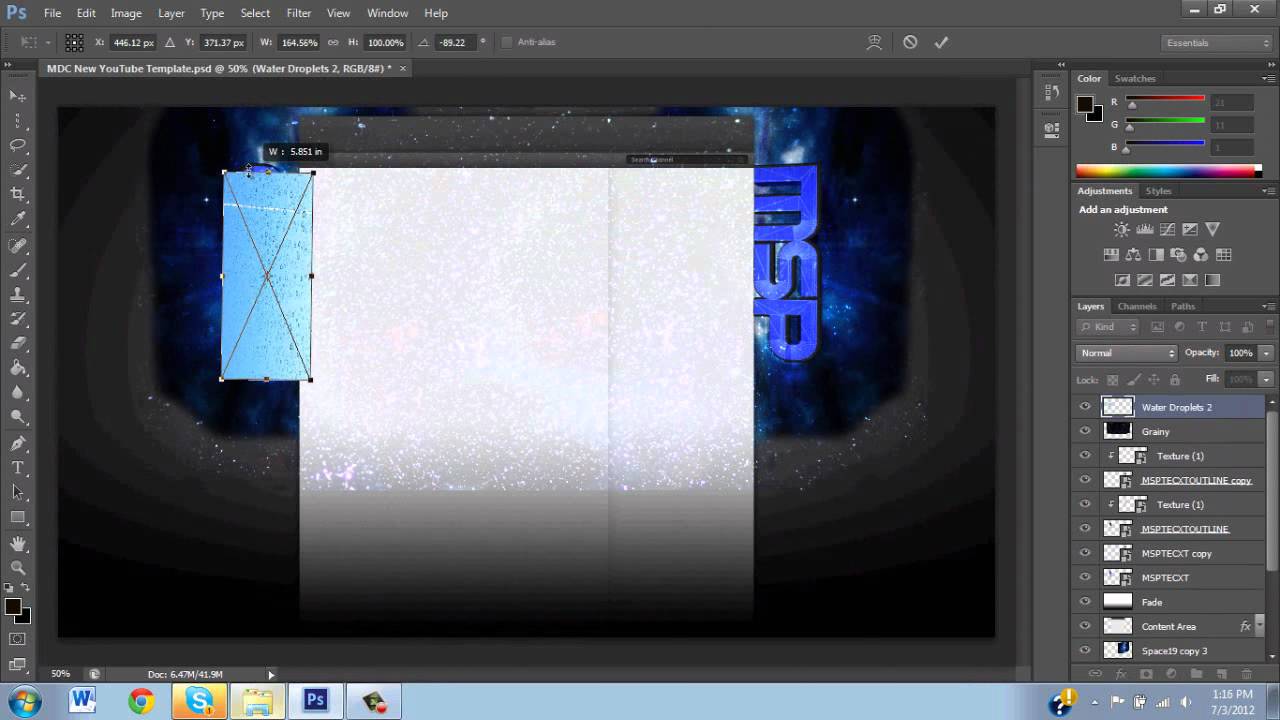Image resolution: width=1280 pixels, height=720 pixels.
Task: Toggle the link width and height icon
Action: pyautogui.click(x=333, y=42)
